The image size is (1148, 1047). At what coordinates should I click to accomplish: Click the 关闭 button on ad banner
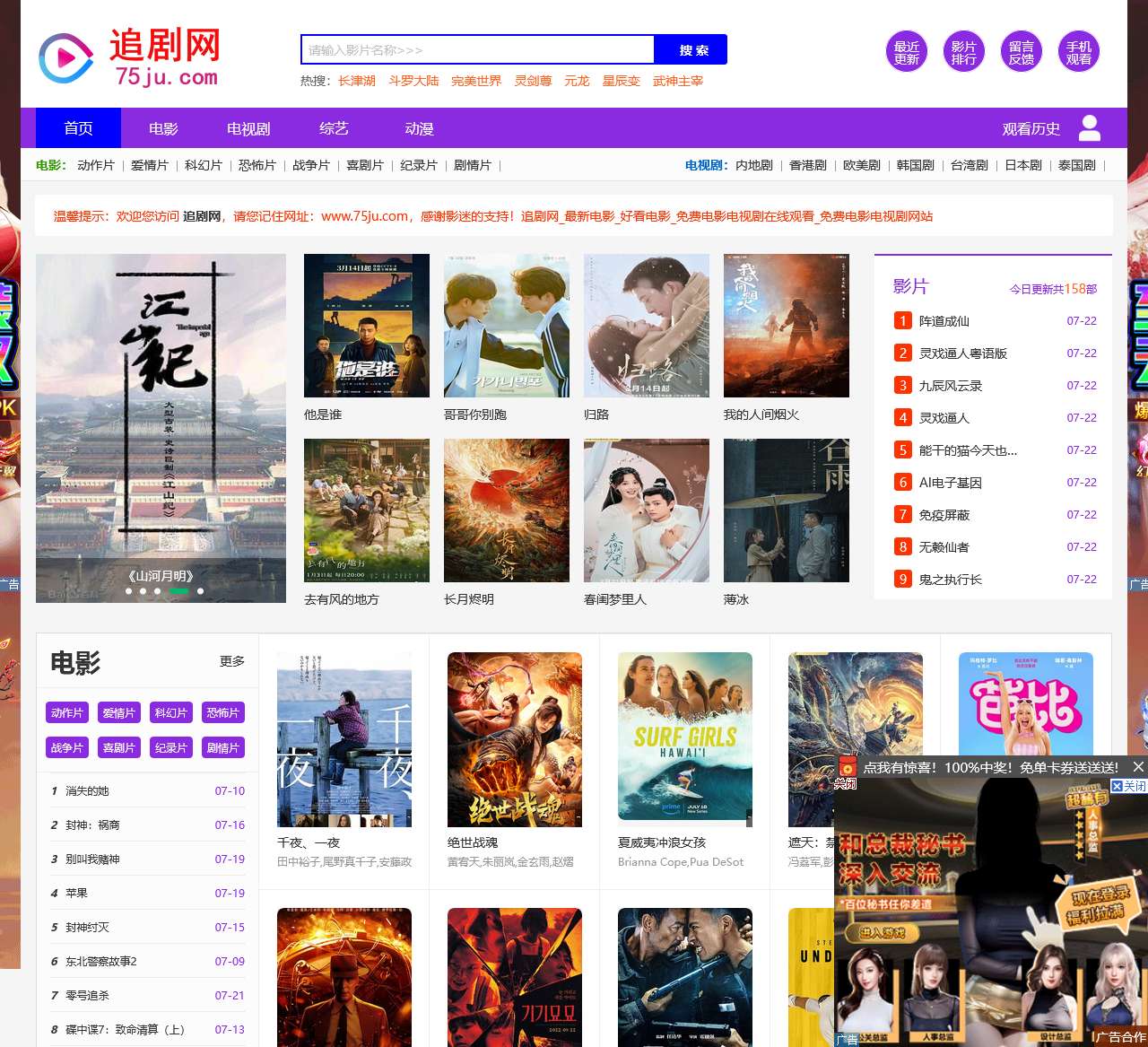[x=1128, y=786]
